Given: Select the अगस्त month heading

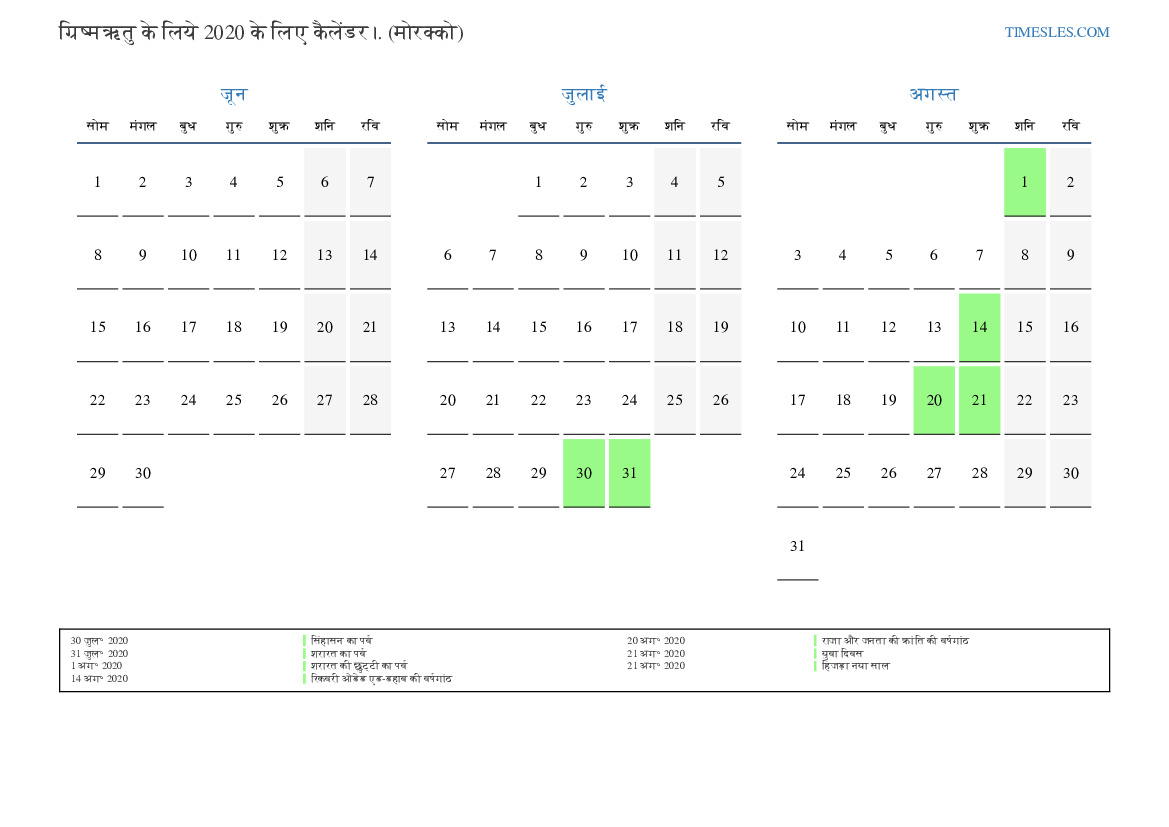Looking at the screenshot, I should click(x=933, y=94).
